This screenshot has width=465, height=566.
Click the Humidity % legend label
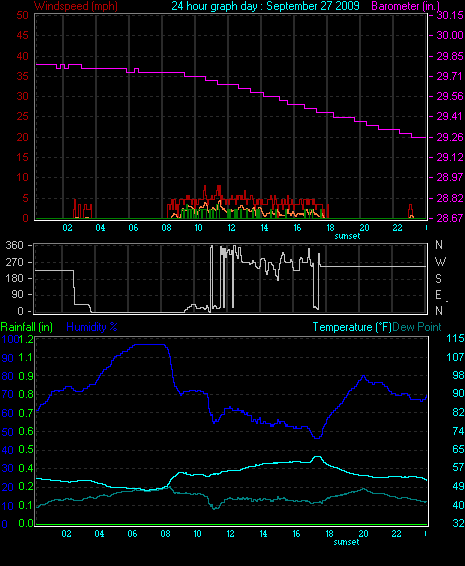coord(92,327)
